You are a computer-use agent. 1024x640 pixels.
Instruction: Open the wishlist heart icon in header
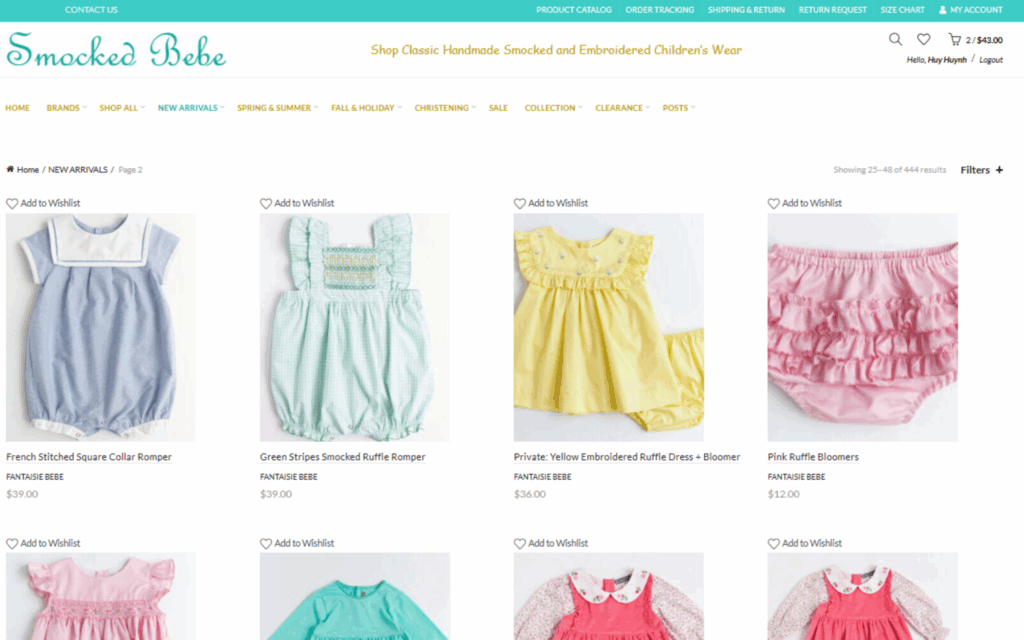click(x=923, y=40)
